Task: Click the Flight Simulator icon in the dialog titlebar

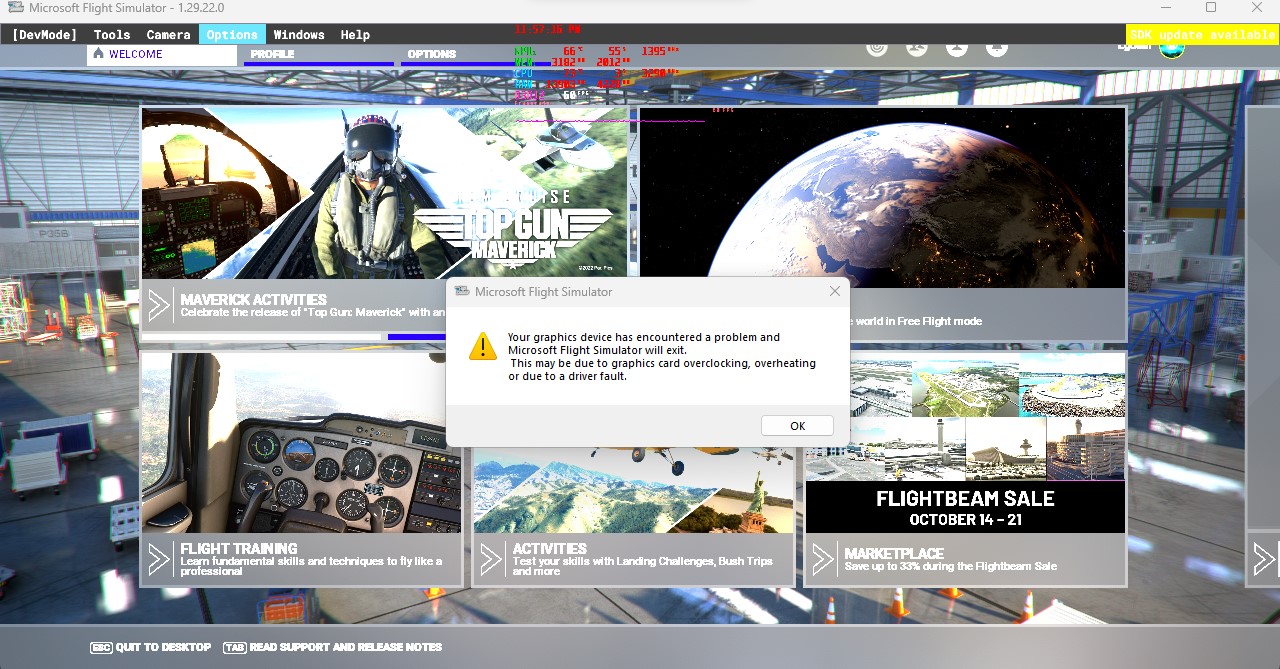Action: click(x=461, y=291)
